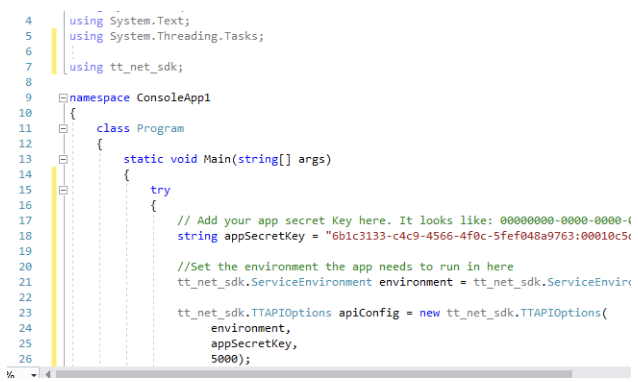Collapse the namespace ConsoleApp1 block
The width and height of the screenshot is (638, 382).
pos(63,98)
